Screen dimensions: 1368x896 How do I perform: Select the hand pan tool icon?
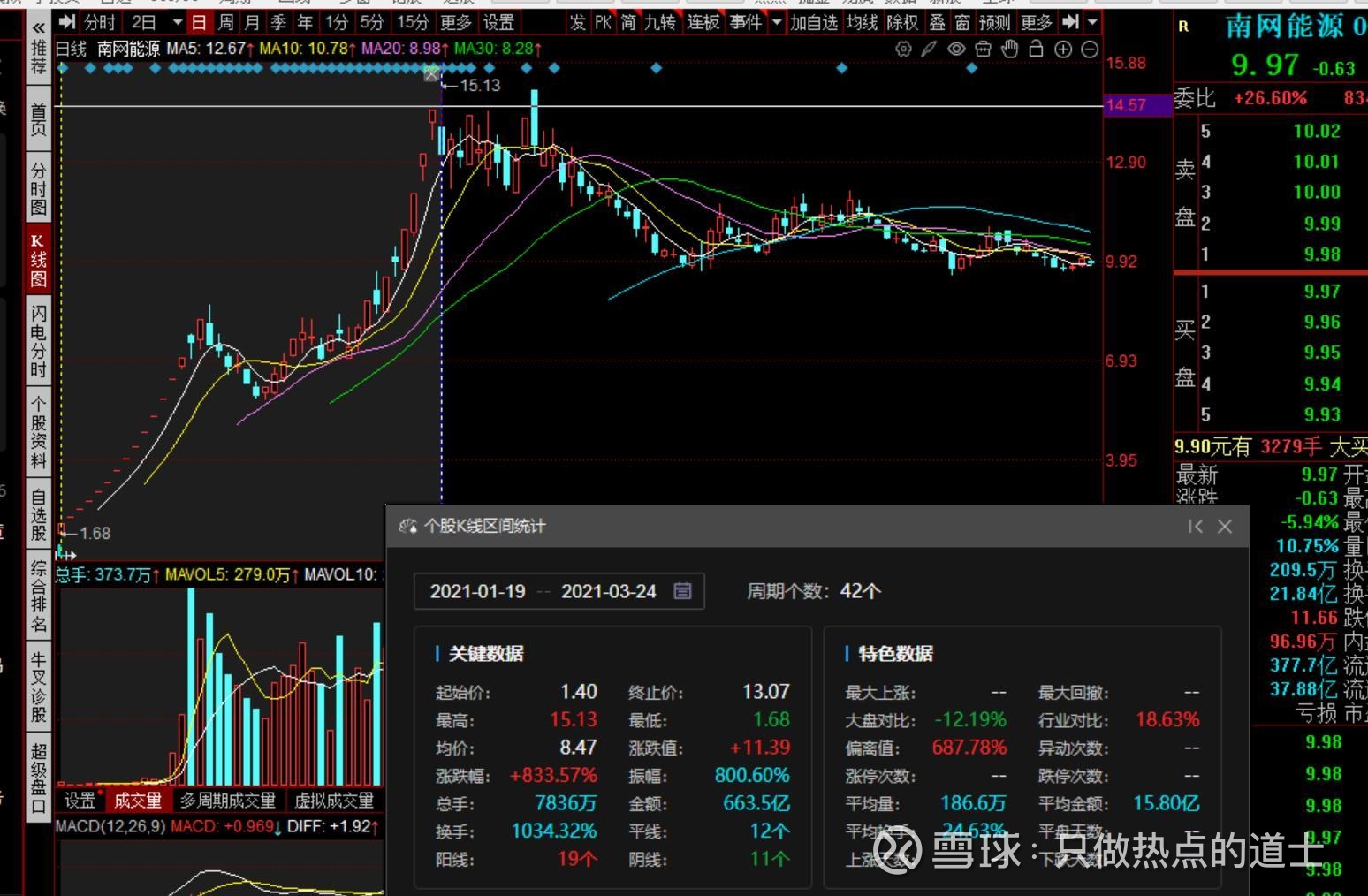click(x=1010, y=49)
